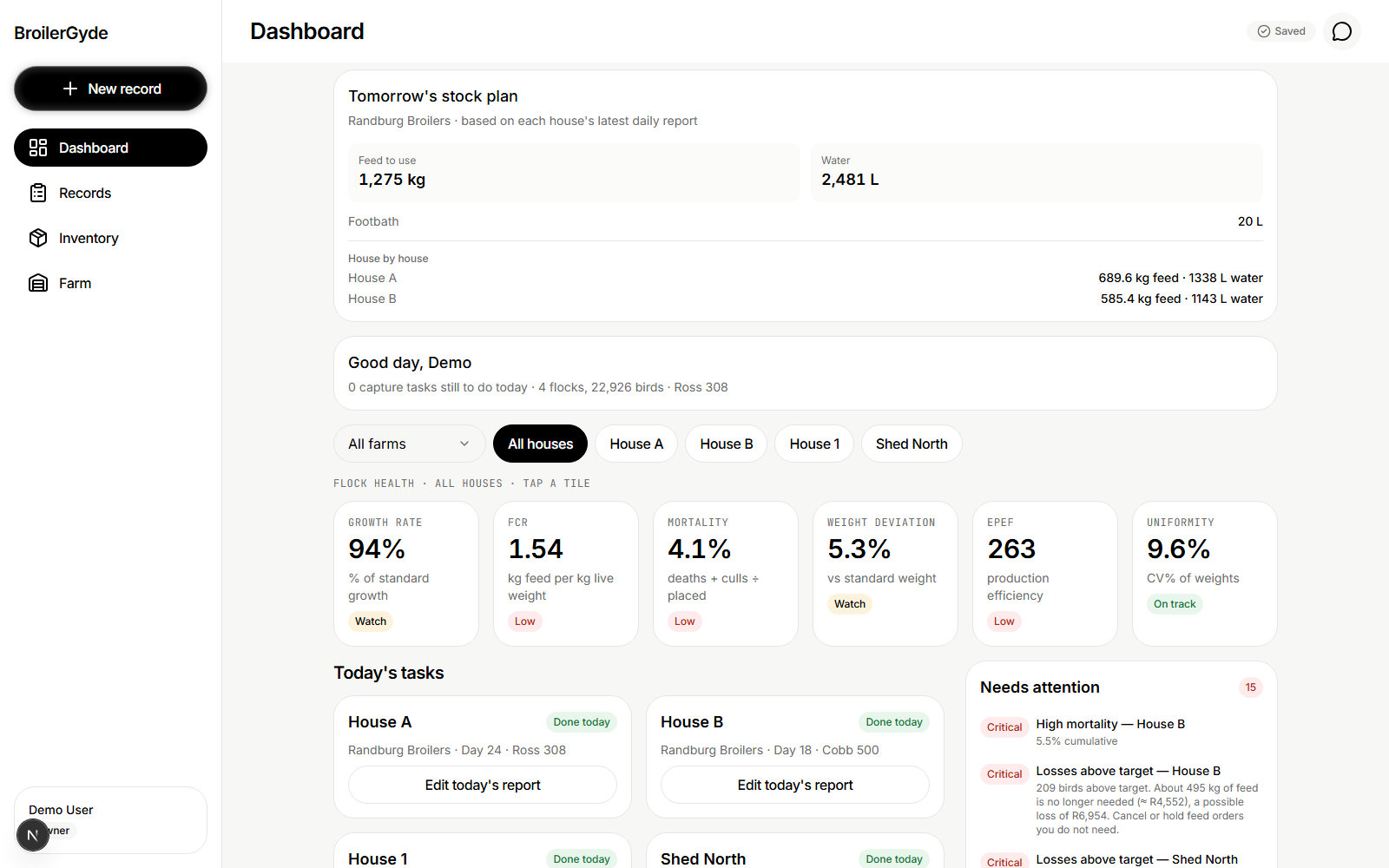Click the Watch badge under Weight Deviation
The height and width of the screenshot is (868, 1389).
(850, 604)
